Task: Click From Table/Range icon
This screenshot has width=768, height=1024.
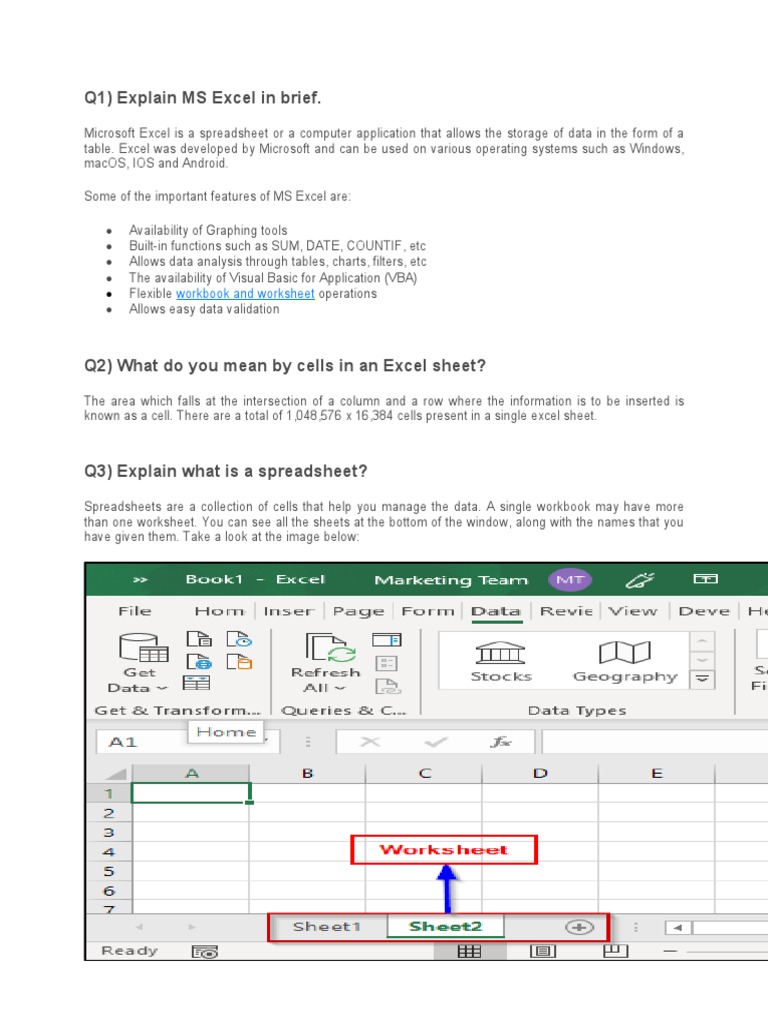Action: pyautogui.click(x=197, y=683)
